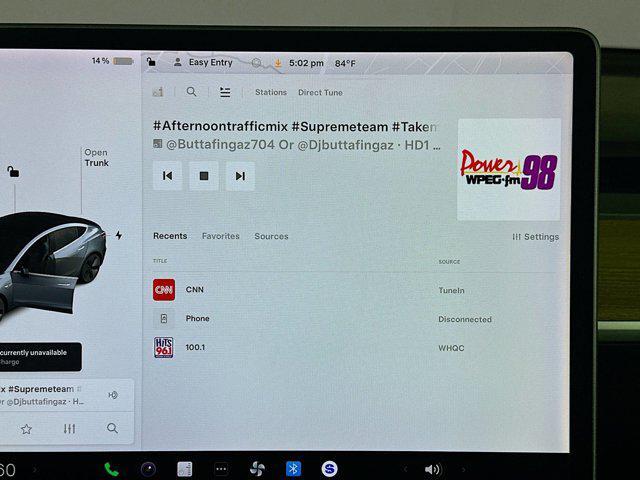The width and height of the screenshot is (640, 480).
Task: Open the dashcam camera app icon
Action: pyautogui.click(x=148, y=469)
